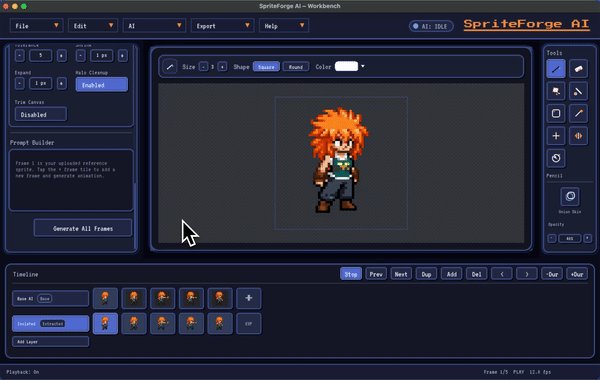Screen dimensions: 600x380
Task: Select third frame thumbnail in Base AI row
Action: coord(163,298)
